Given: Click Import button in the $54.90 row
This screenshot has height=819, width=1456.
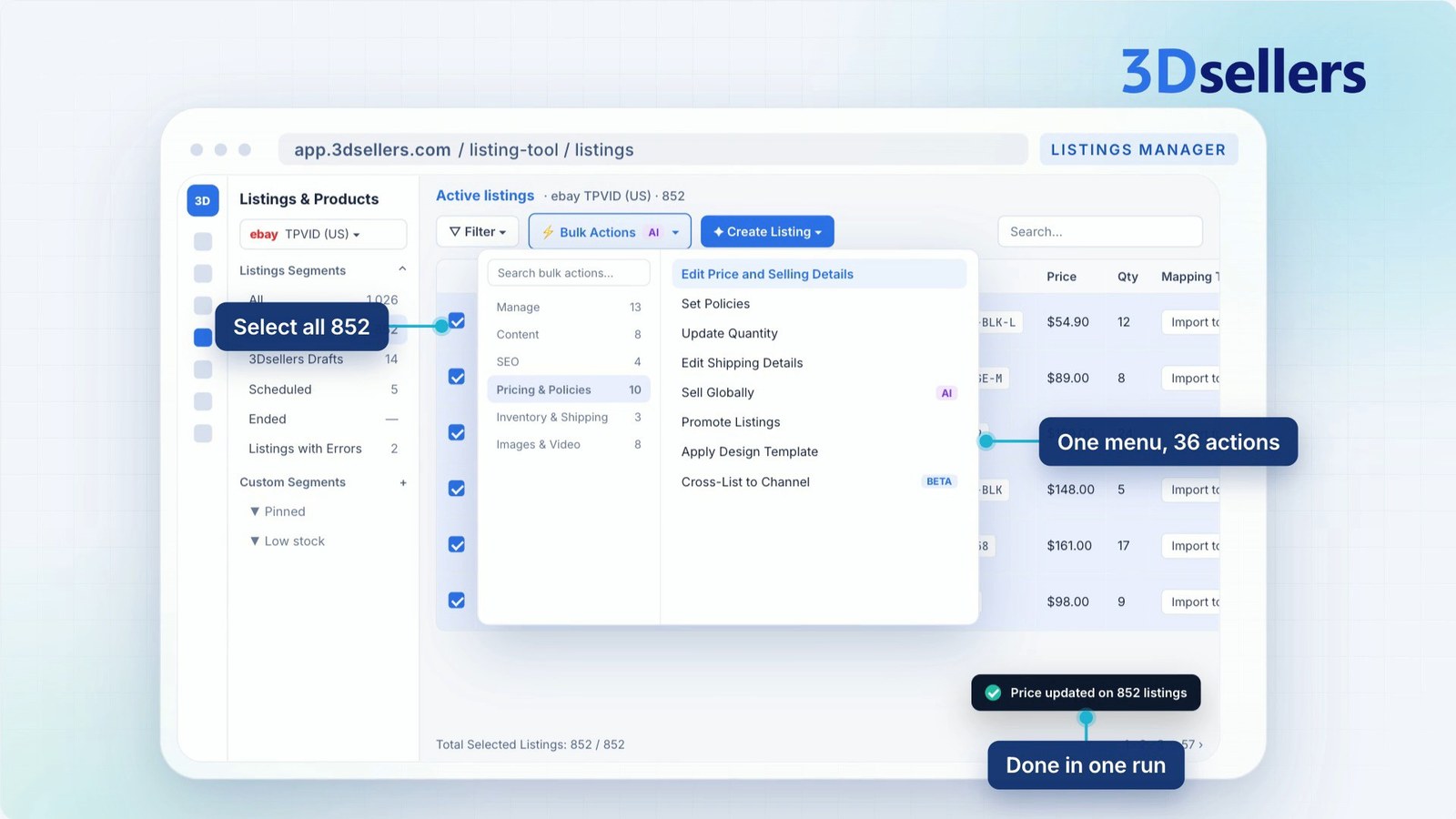Looking at the screenshot, I should pos(1191,322).
